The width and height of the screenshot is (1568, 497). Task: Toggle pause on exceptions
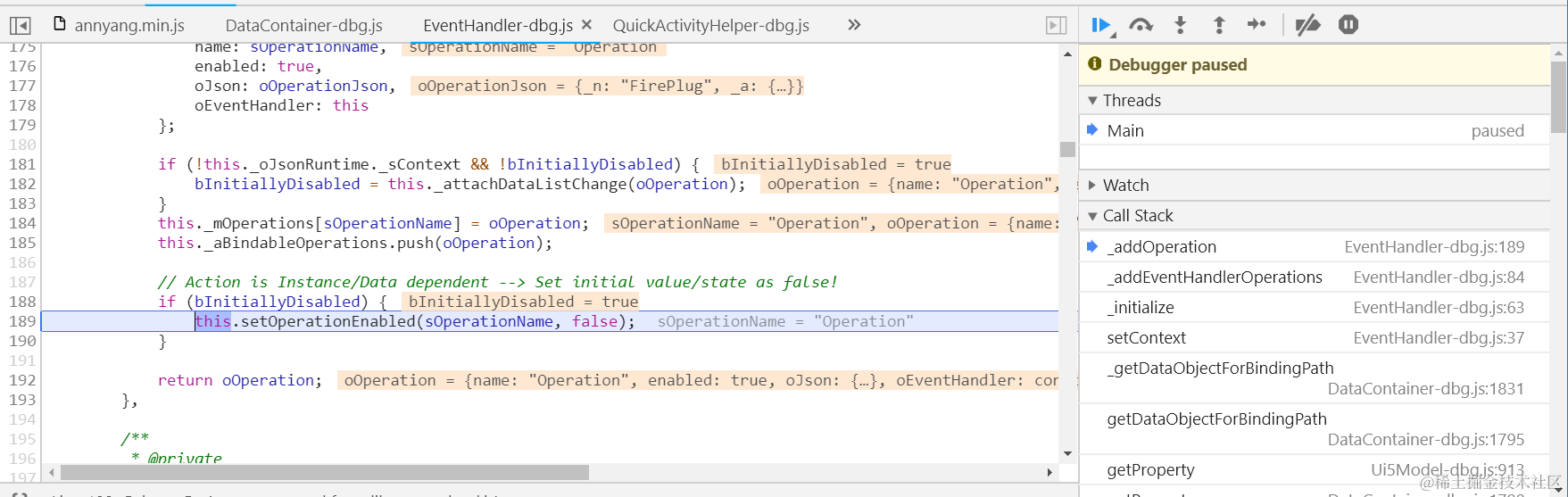tap(1348, 25)
